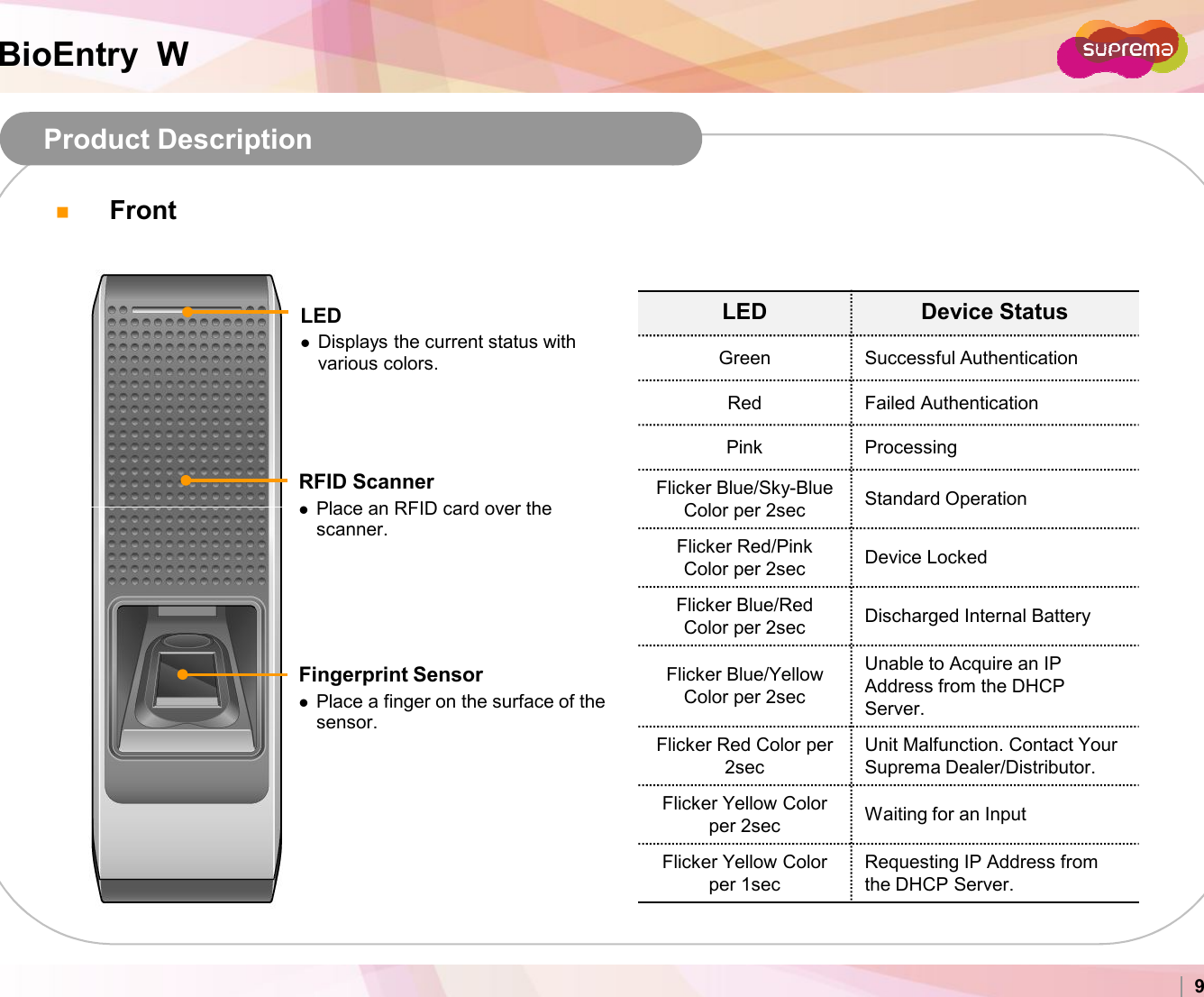Image resolution: width=1204 pixels, height=997 pixels.
Task: Click 'Displays the current status with various colors' text
Action: click(446, 352)
